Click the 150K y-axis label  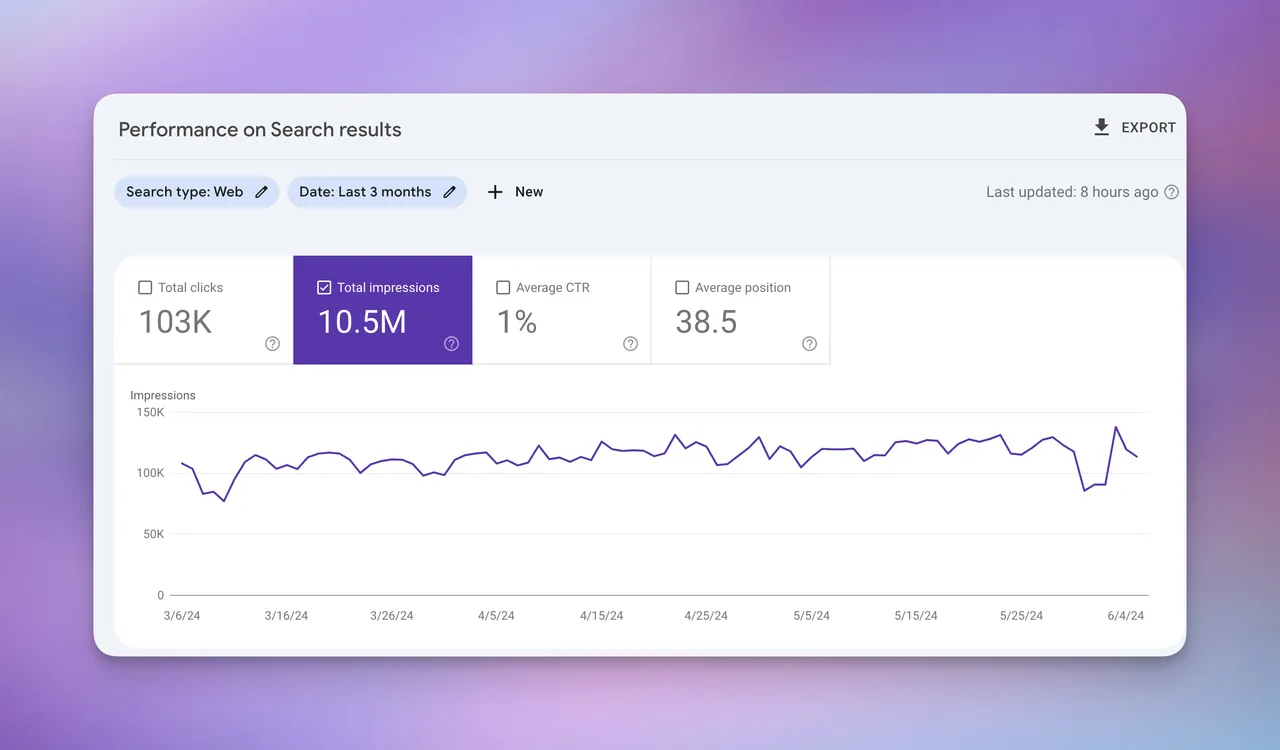pos(148,412)
